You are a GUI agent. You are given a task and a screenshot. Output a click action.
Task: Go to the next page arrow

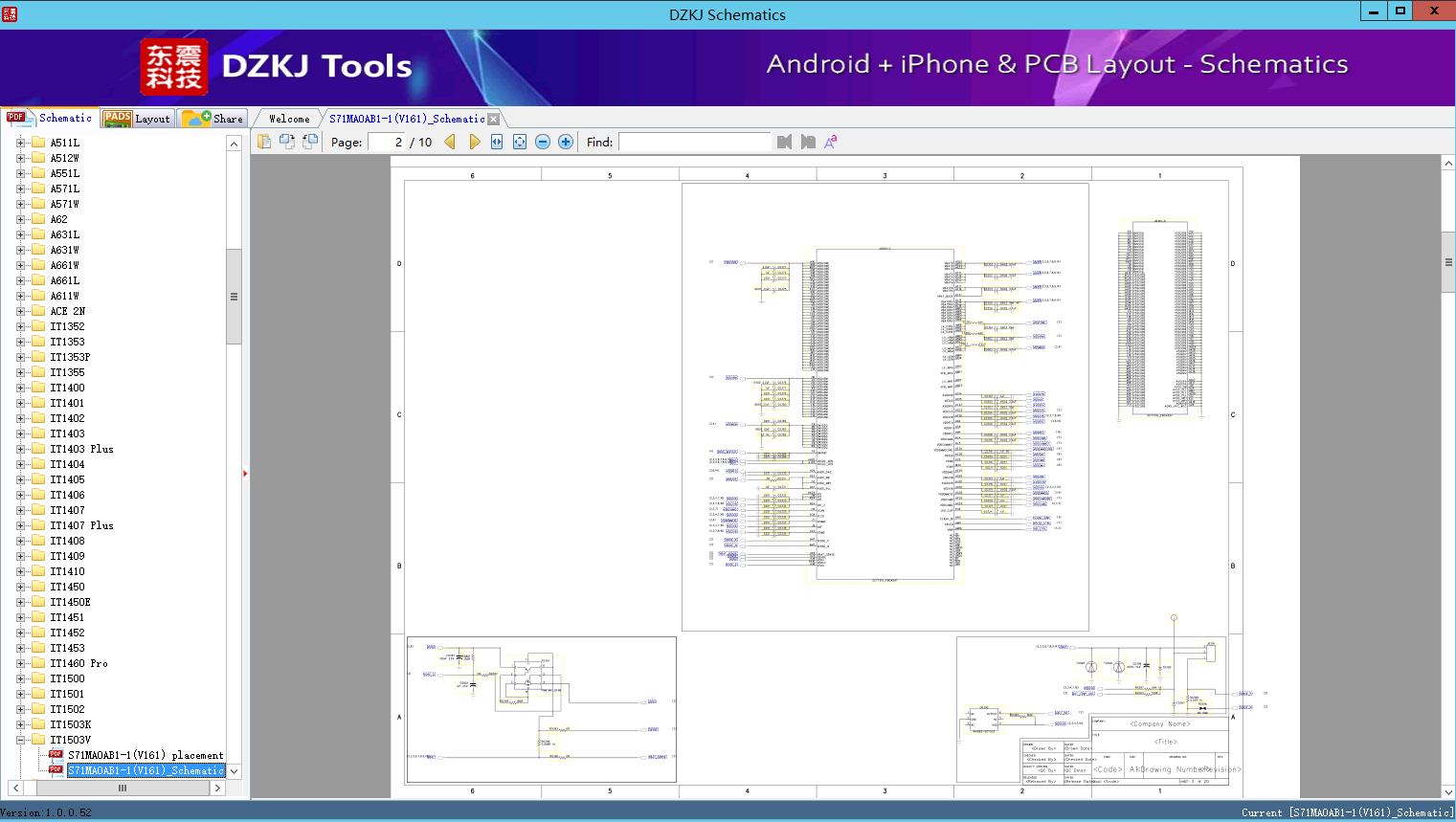click(x=474, y=142)
